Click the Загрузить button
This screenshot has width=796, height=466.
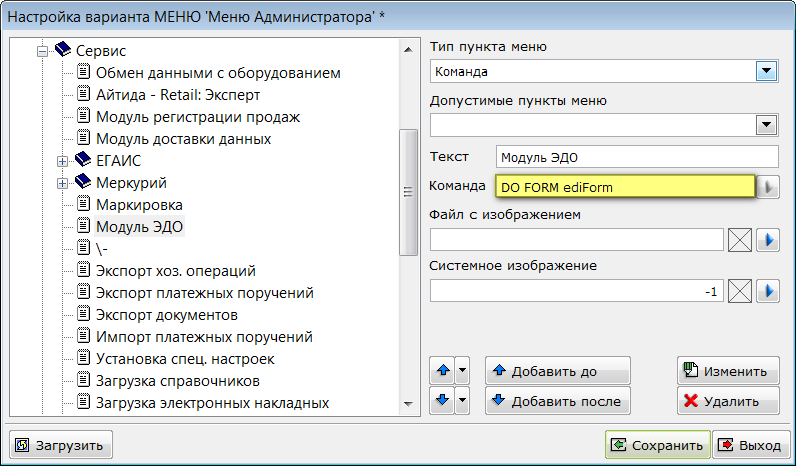[61, 445]
